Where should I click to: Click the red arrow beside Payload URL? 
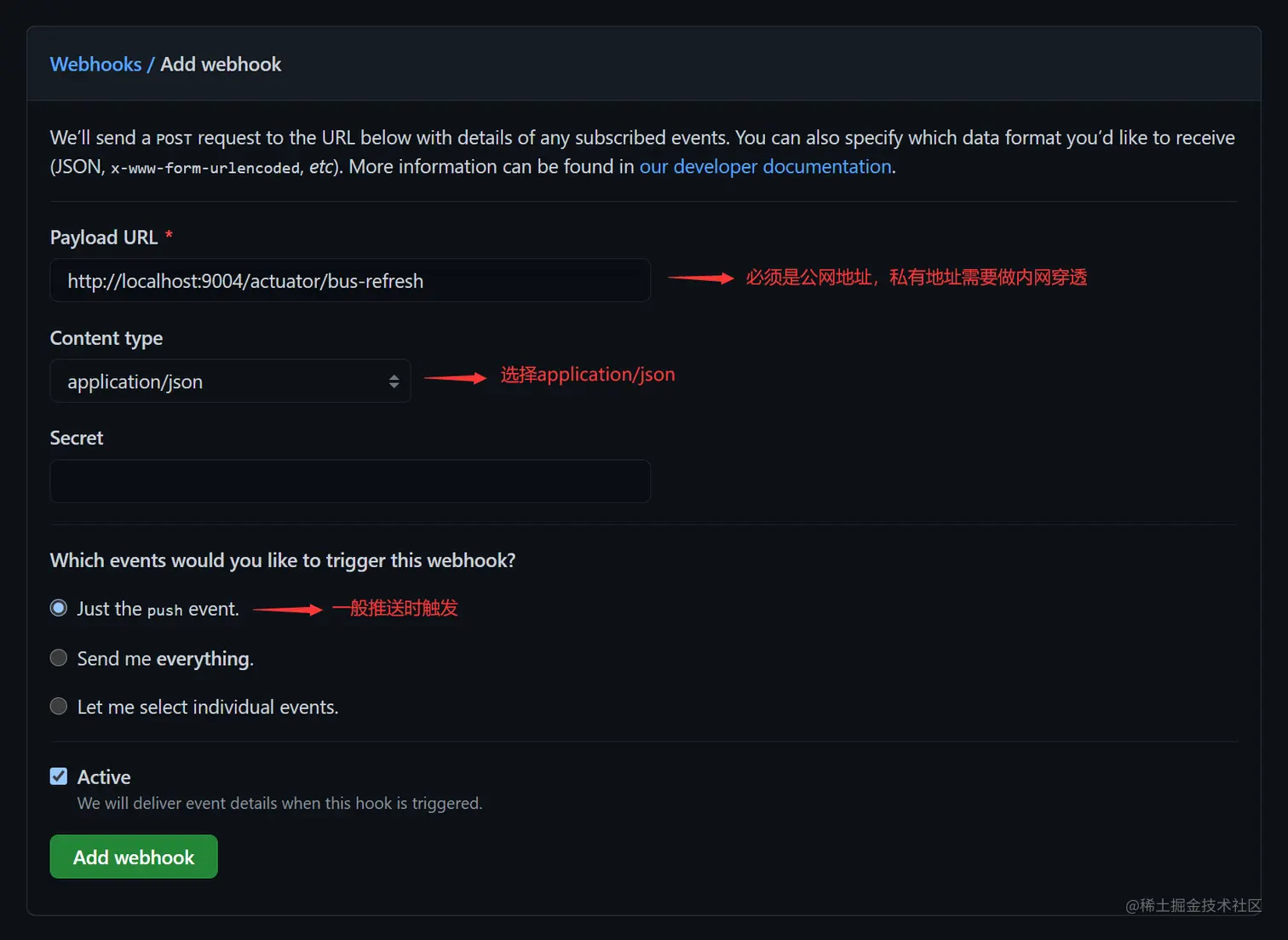(700, 278)
